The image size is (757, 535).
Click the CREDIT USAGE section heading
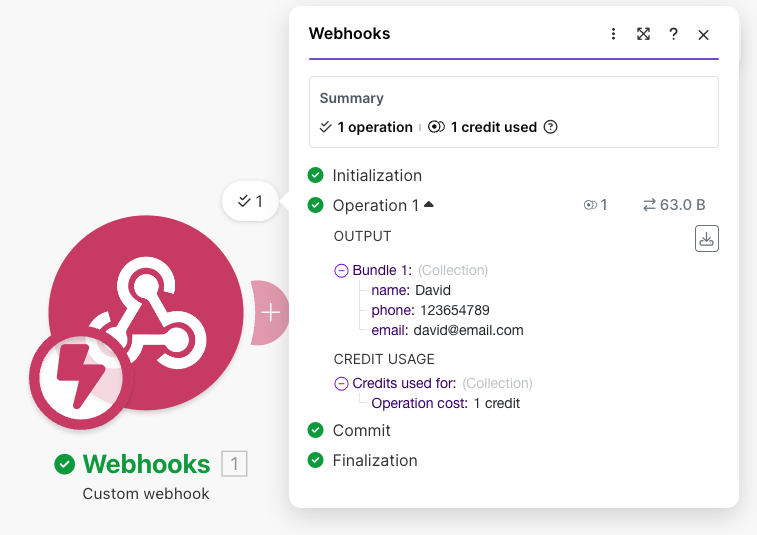click(x=384, y=359)
